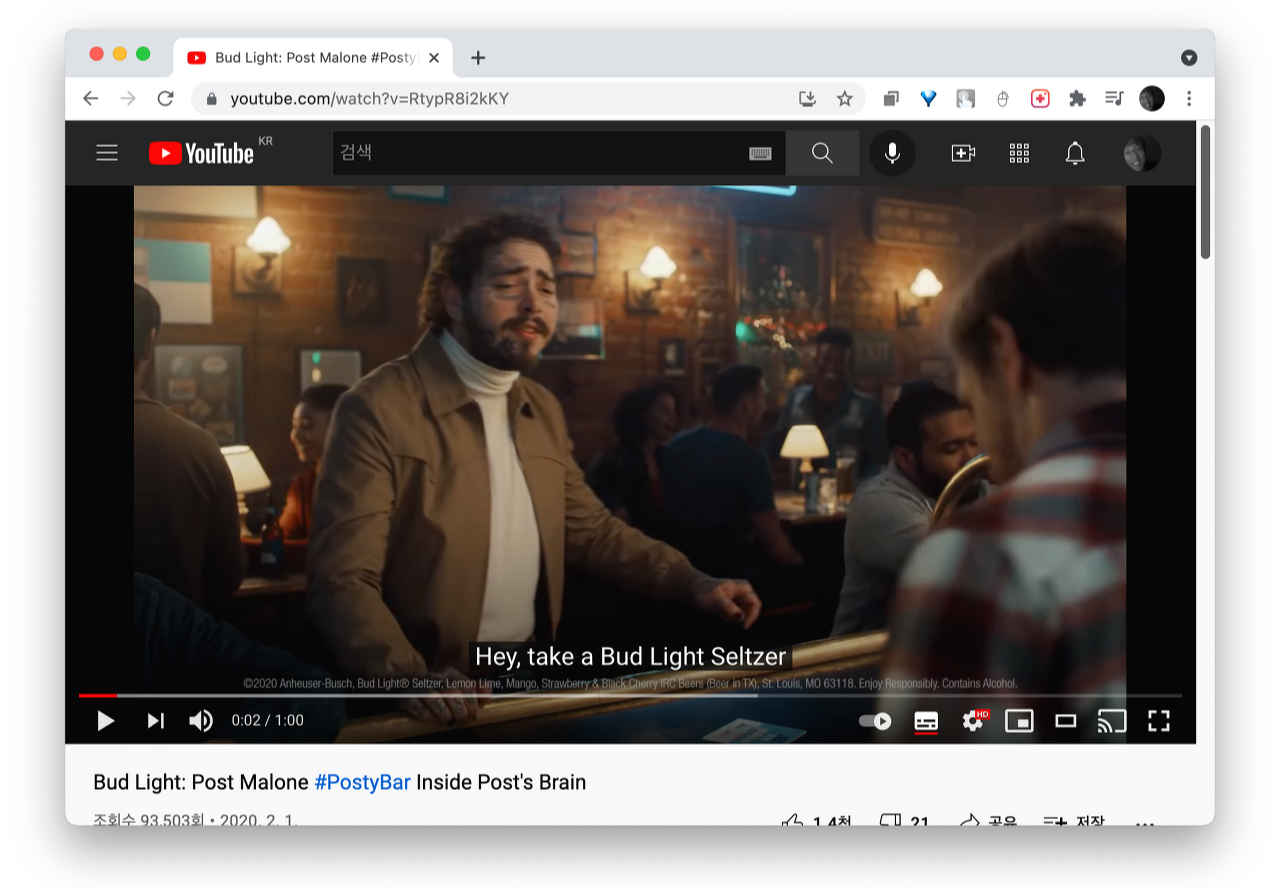This screenshot has width=1280, height=888.
Task: Turn off subtitles with the captions button
Action: (926, 720)
